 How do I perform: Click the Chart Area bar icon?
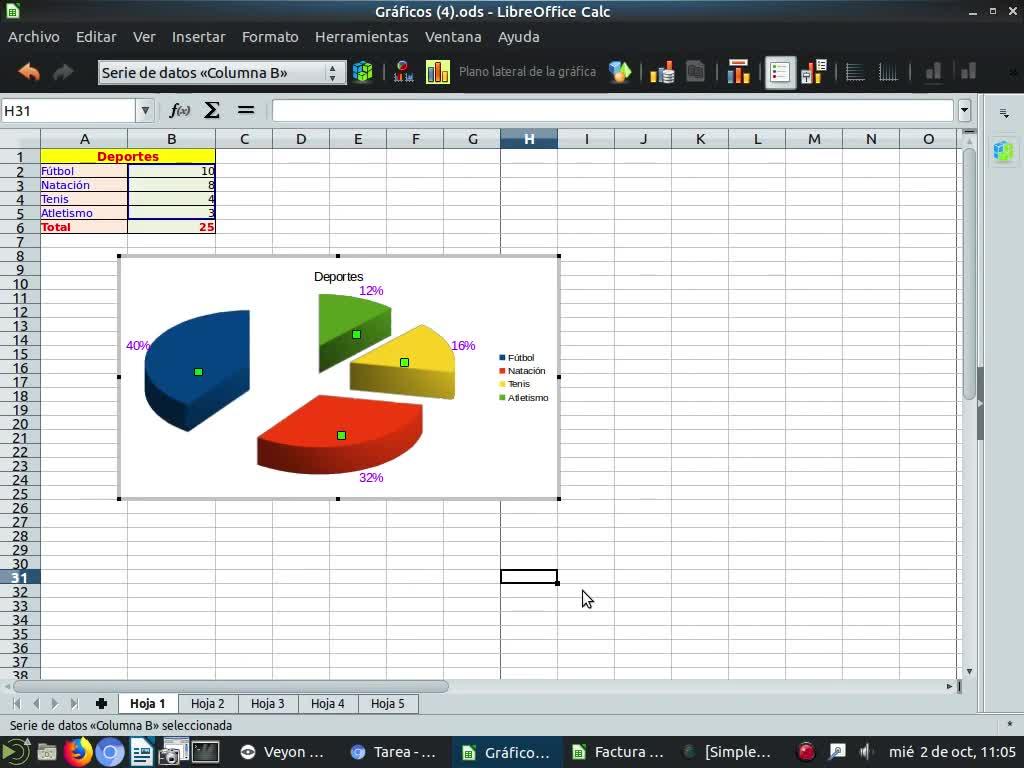(438, 72)
